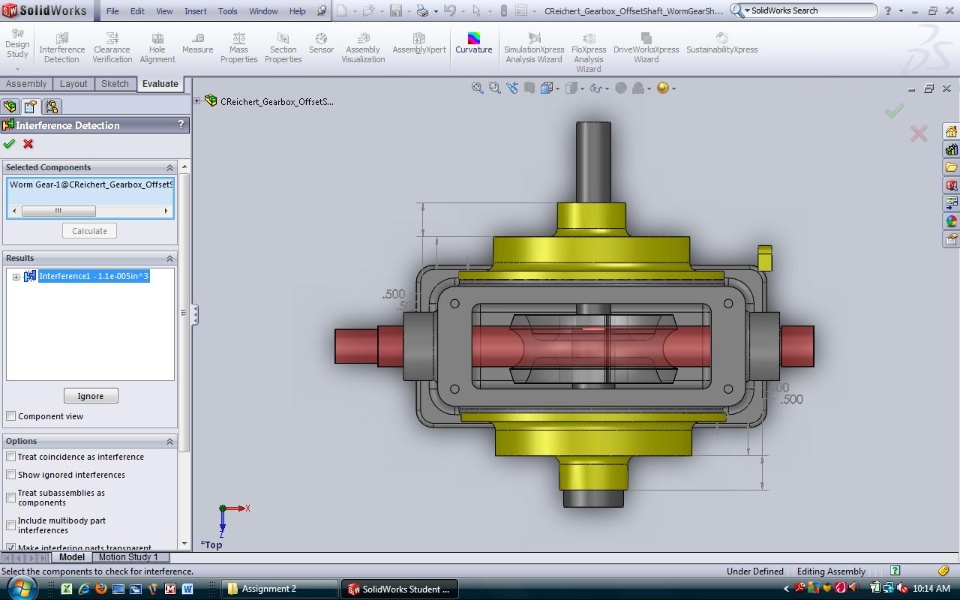Collapse the Options section
Image resolution: width=960 pixels, height=600 pixels.
pyautogui.click(x=169, y=441)
